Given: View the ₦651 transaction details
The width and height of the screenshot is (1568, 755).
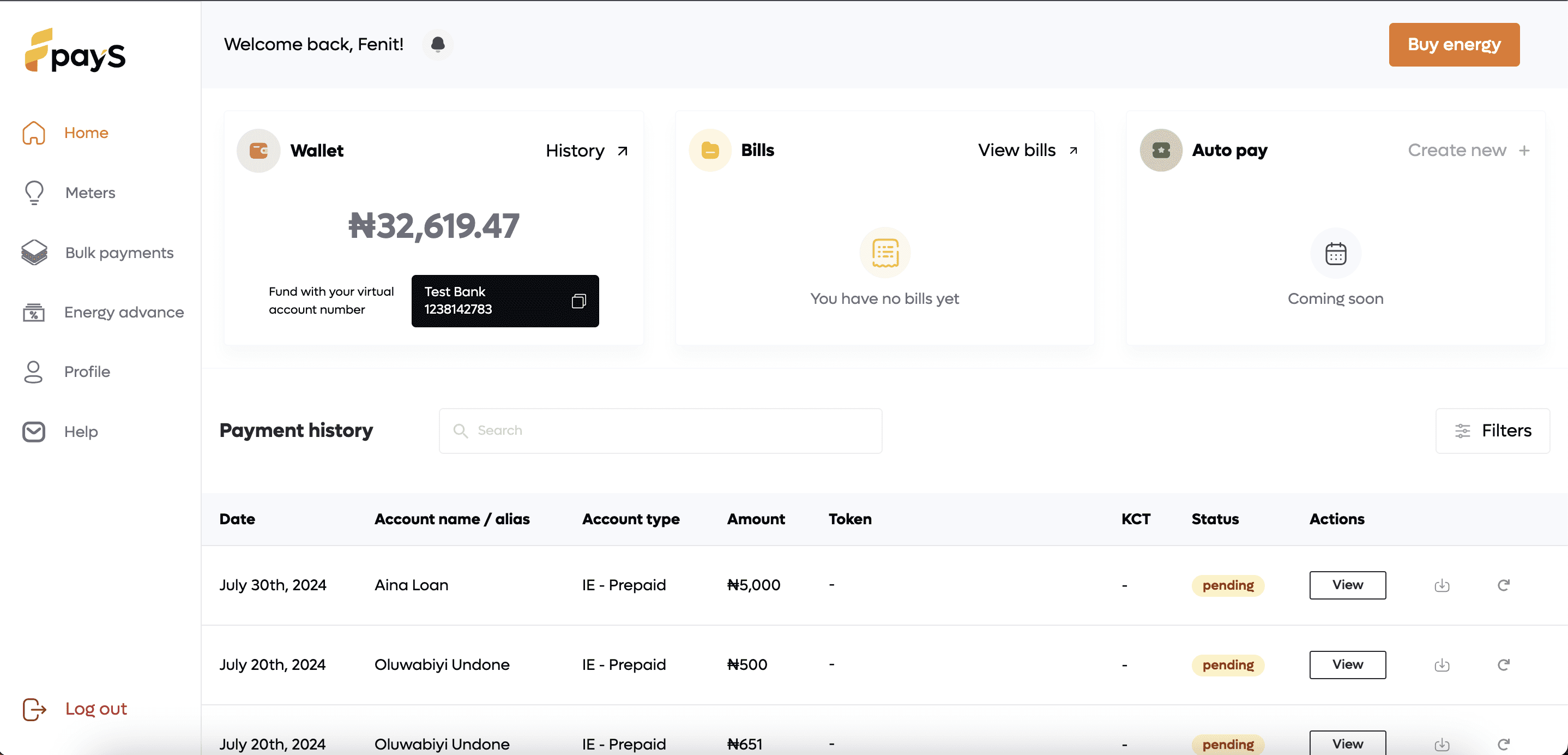Looking at the screenshot, I should coord(1347,743).
